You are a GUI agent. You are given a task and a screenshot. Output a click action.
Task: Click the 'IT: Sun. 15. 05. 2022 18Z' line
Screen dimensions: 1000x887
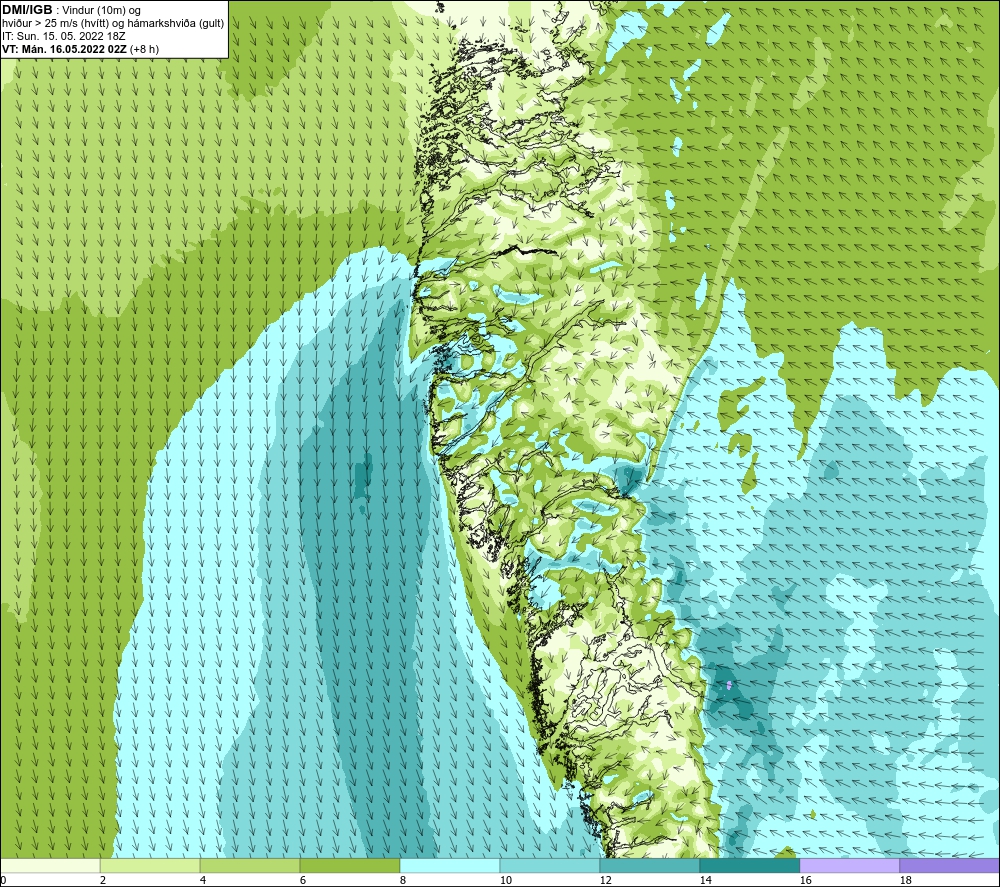coord(64,36)
